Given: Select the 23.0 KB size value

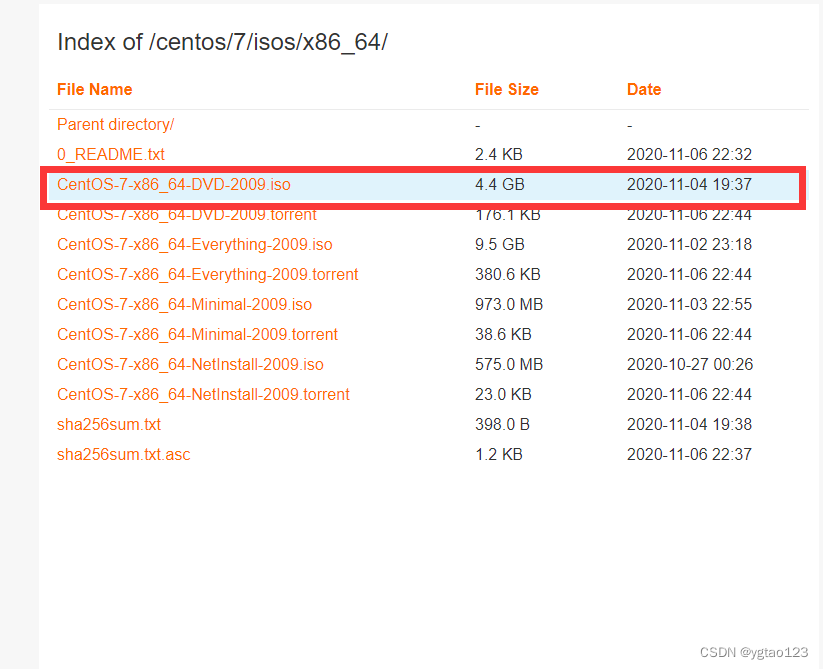Looking at the screenshot, I should click(x=503, y=394).
